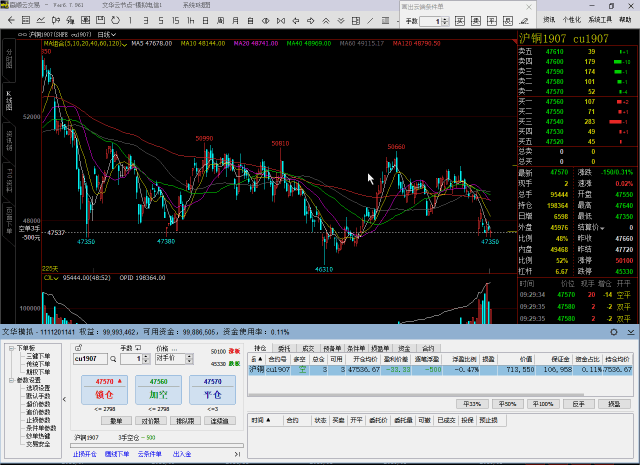Collapse the trading panel with double chevron

tap(631, 332)
